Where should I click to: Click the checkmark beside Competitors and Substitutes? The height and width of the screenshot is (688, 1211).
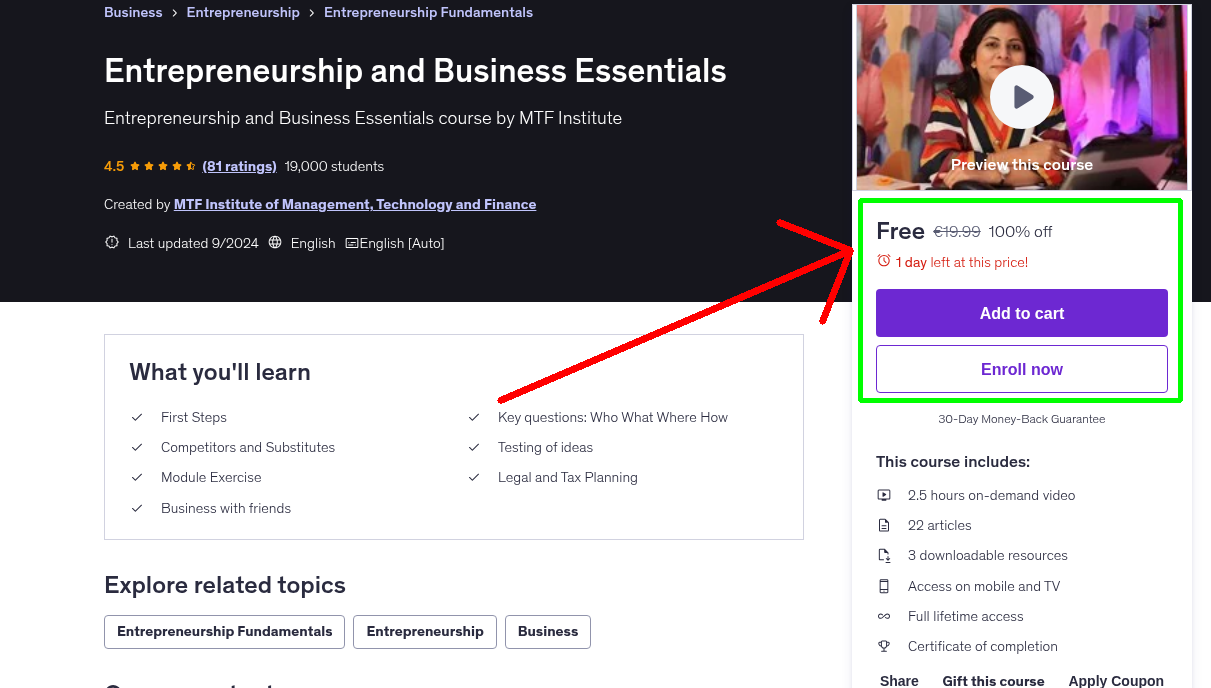pyautogui.click(x=137, y=447)
